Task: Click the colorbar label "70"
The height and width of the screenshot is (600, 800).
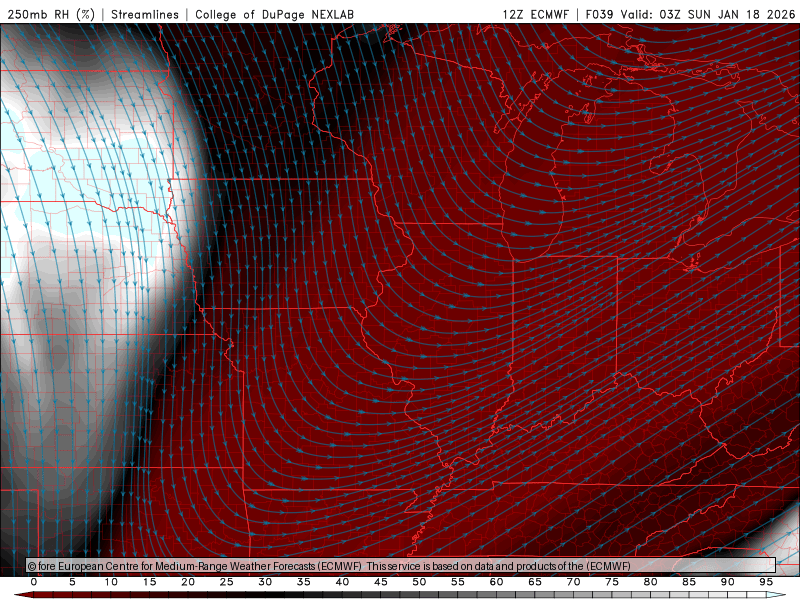Action: 573,582
